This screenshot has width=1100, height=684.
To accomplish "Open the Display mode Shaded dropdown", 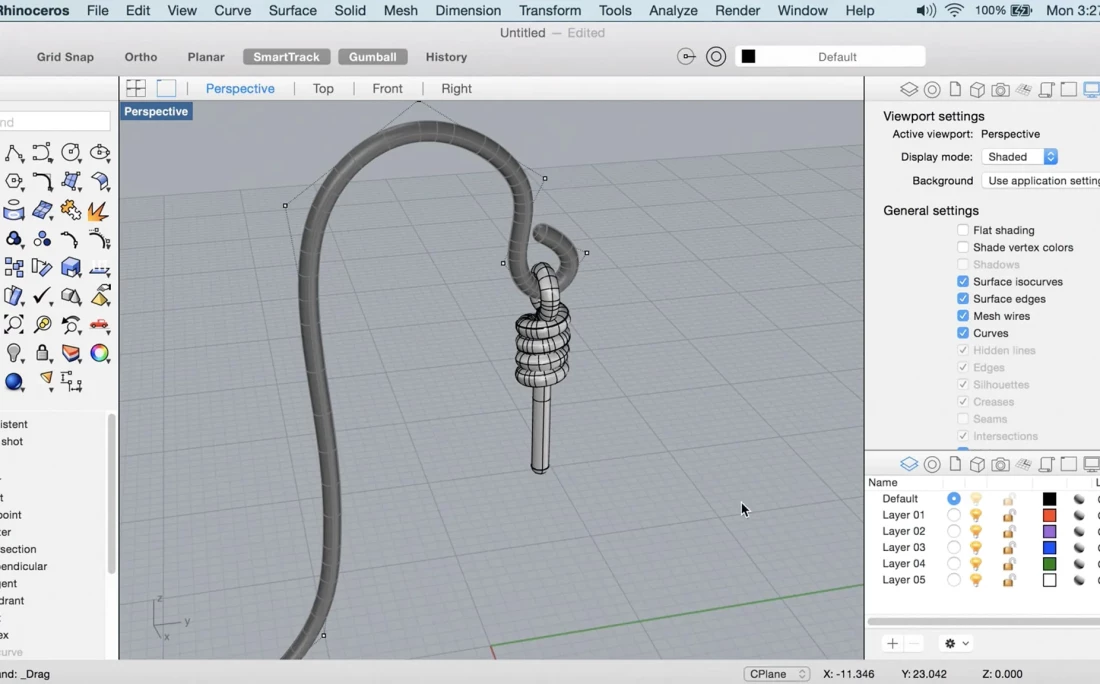I will coord(1019,156).
